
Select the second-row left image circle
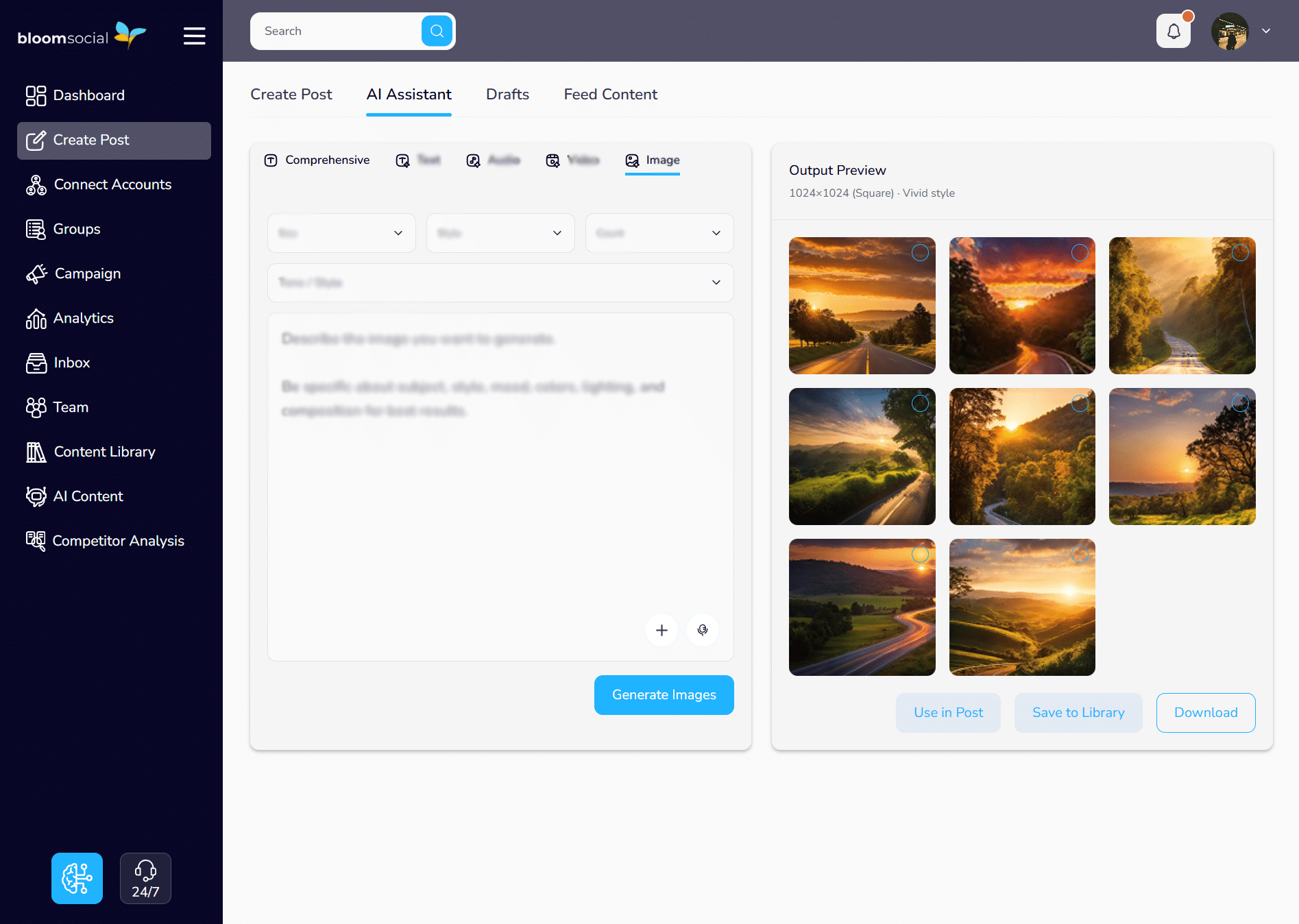(920, 404)
